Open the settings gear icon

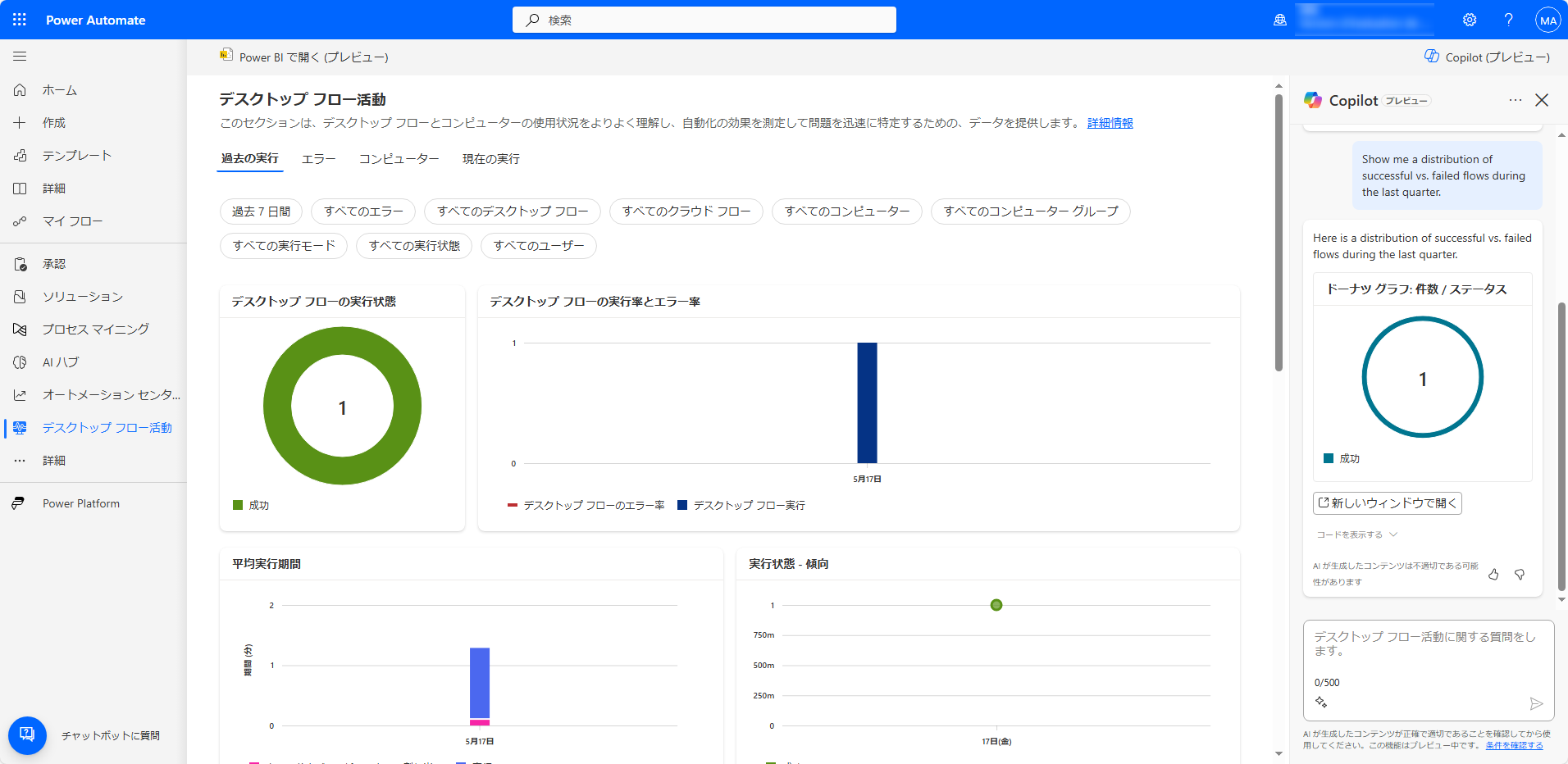[x=1470, y=20]
